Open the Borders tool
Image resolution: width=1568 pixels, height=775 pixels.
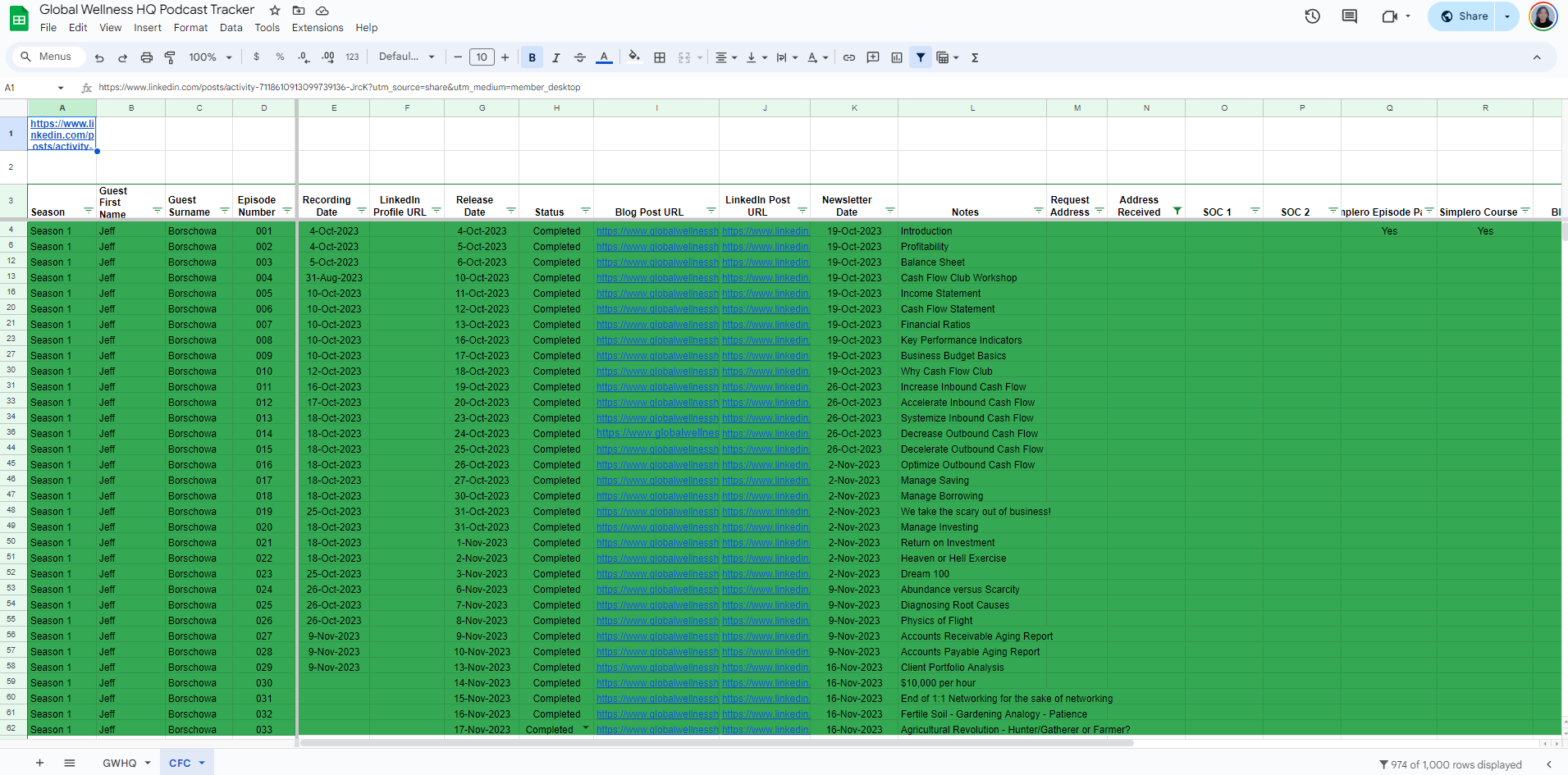[660, 57]
